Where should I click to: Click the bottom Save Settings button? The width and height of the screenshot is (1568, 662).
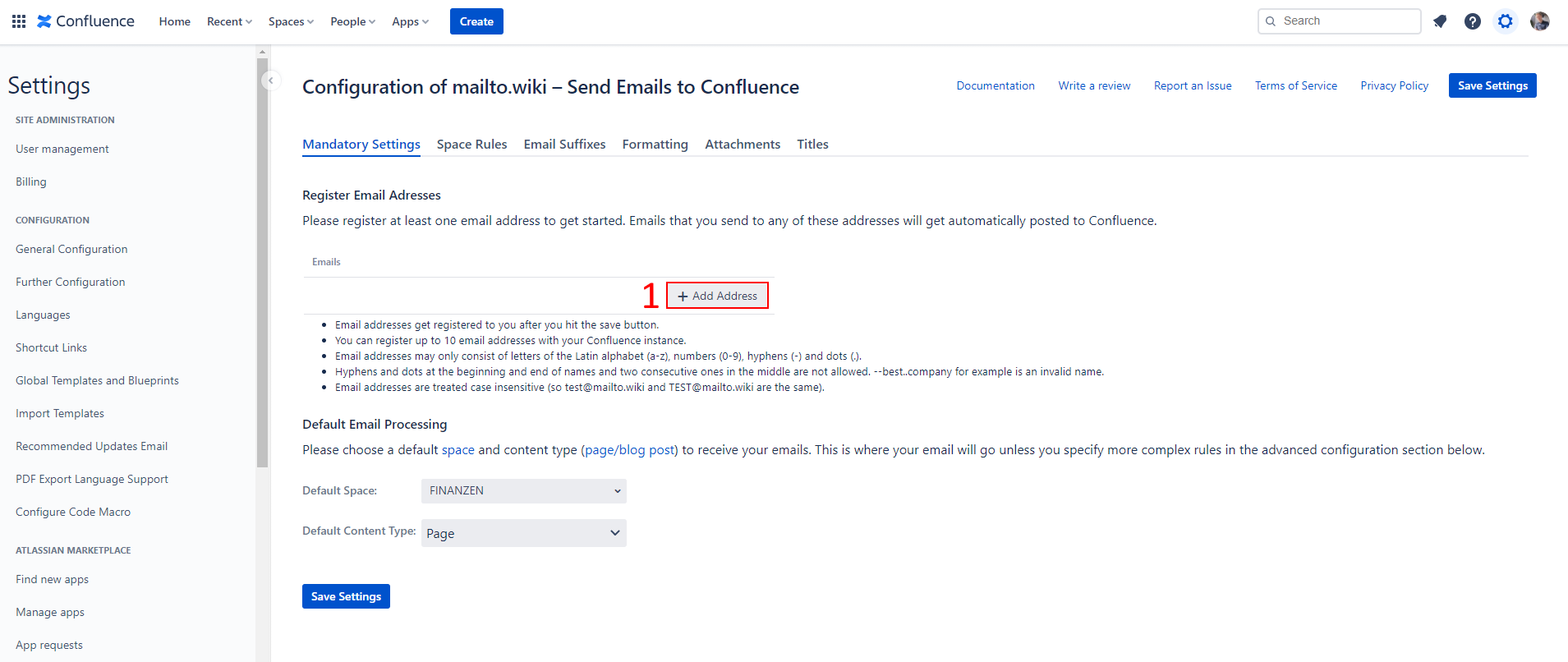click(346, 596)
